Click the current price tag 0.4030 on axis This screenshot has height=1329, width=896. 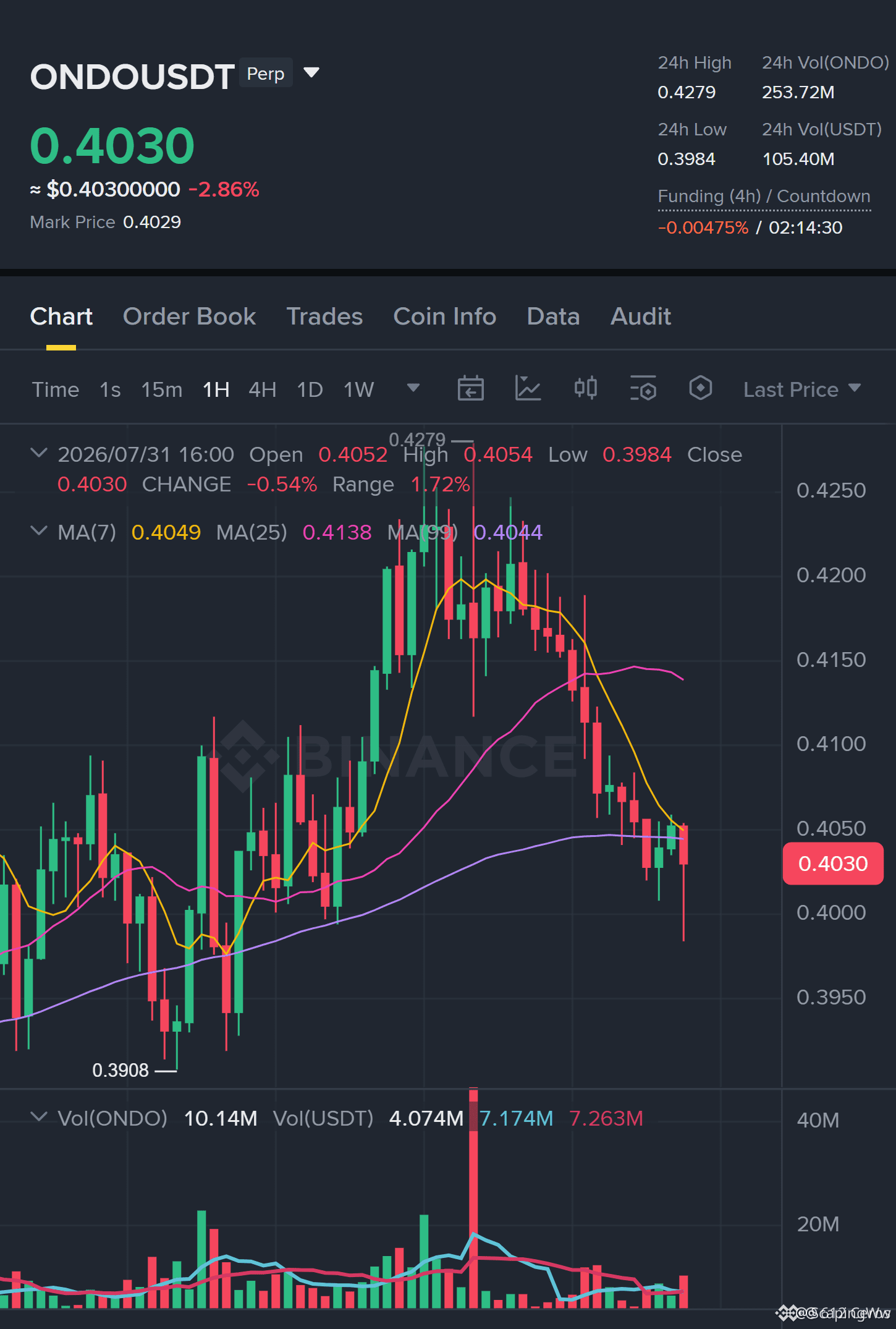tap(833, 864)
